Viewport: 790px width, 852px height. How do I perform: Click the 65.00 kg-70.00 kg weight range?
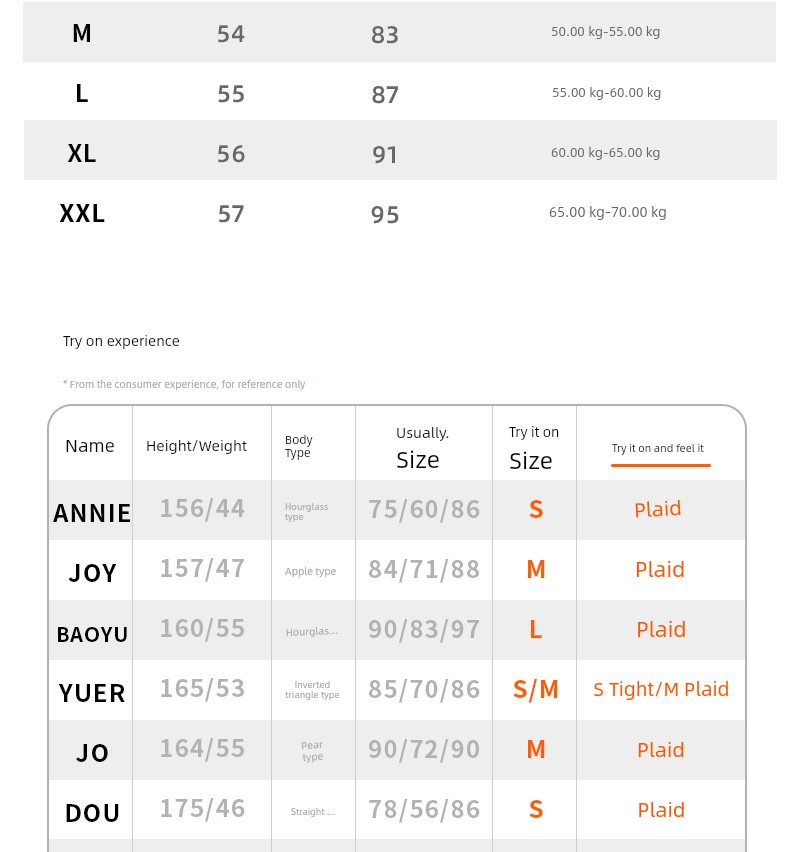[x=607, y=212]
